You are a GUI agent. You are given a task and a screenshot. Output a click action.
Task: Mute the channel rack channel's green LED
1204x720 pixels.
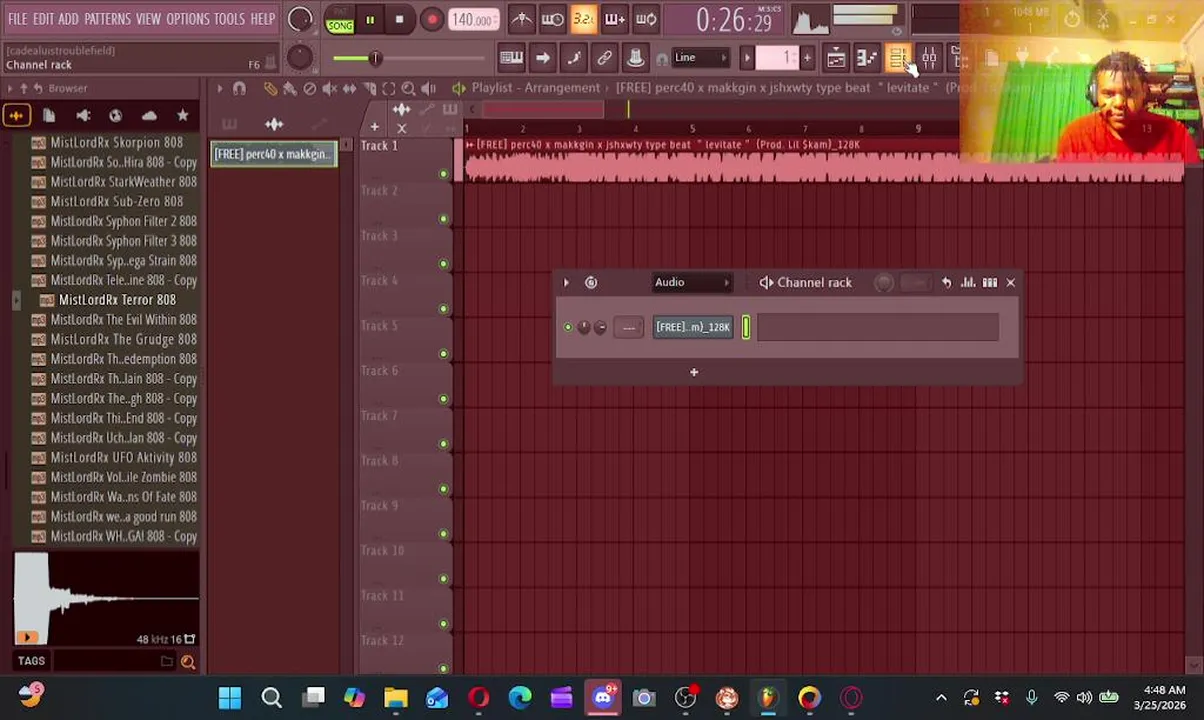[568, 327]
